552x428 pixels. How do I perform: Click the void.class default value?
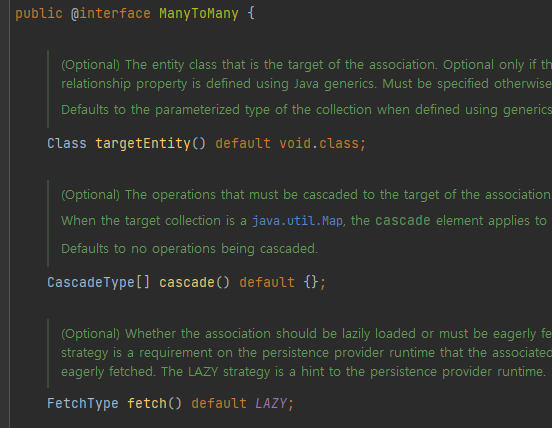pyautogui.click(x=319, y=144)
